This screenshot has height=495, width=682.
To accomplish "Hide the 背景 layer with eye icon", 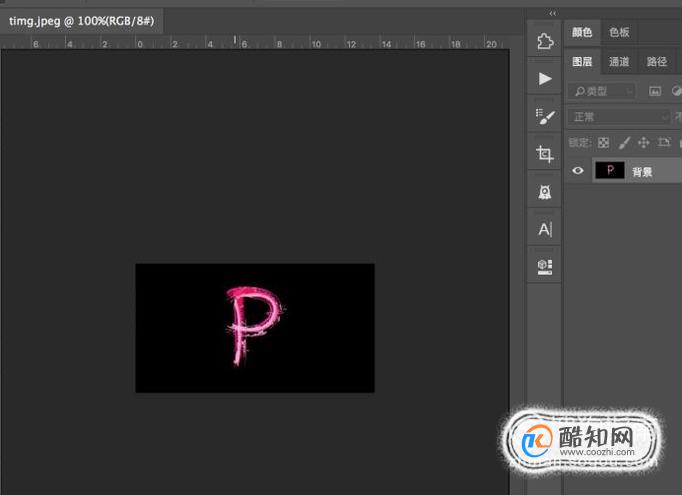I will click(578, 171).
